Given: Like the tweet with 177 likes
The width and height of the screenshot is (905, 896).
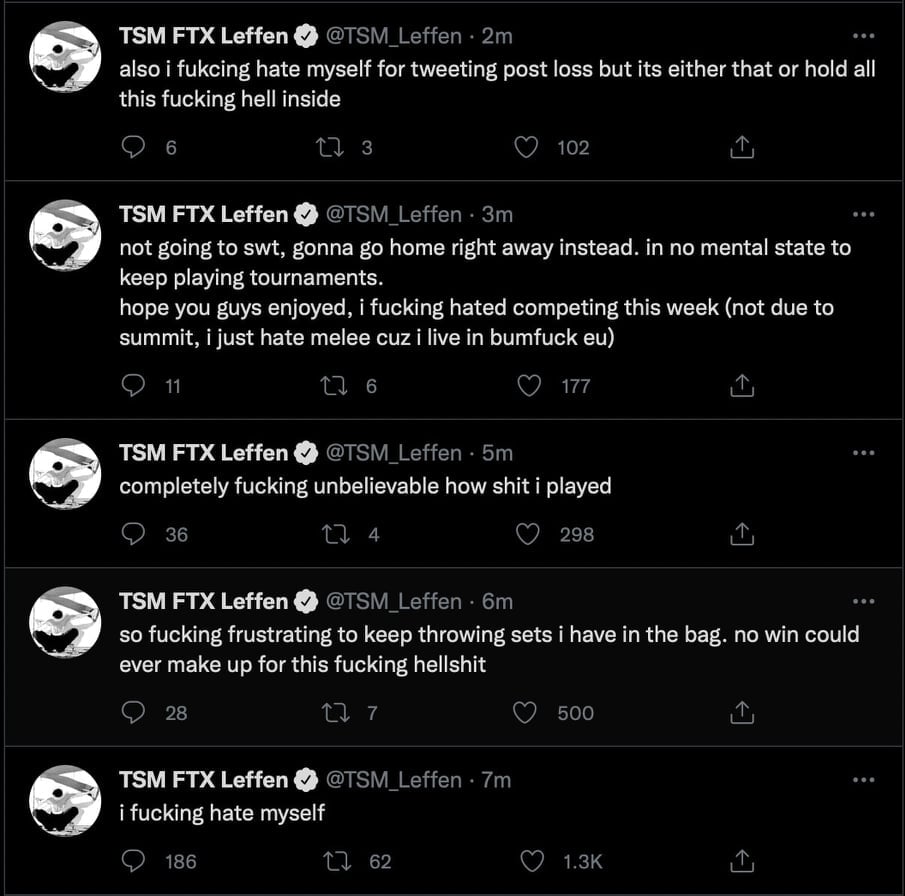Looking at the screenshot, I should point(527,386).
